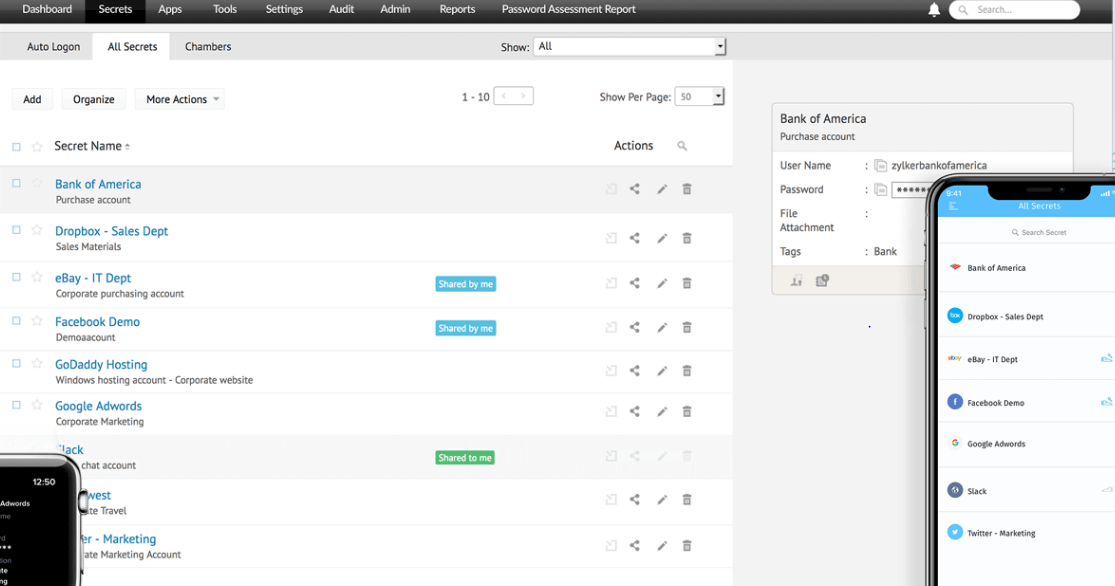This screenshot has height=586, width=1115.
Task: Check the Bank of America row checkbox
Action: (16, 184)
